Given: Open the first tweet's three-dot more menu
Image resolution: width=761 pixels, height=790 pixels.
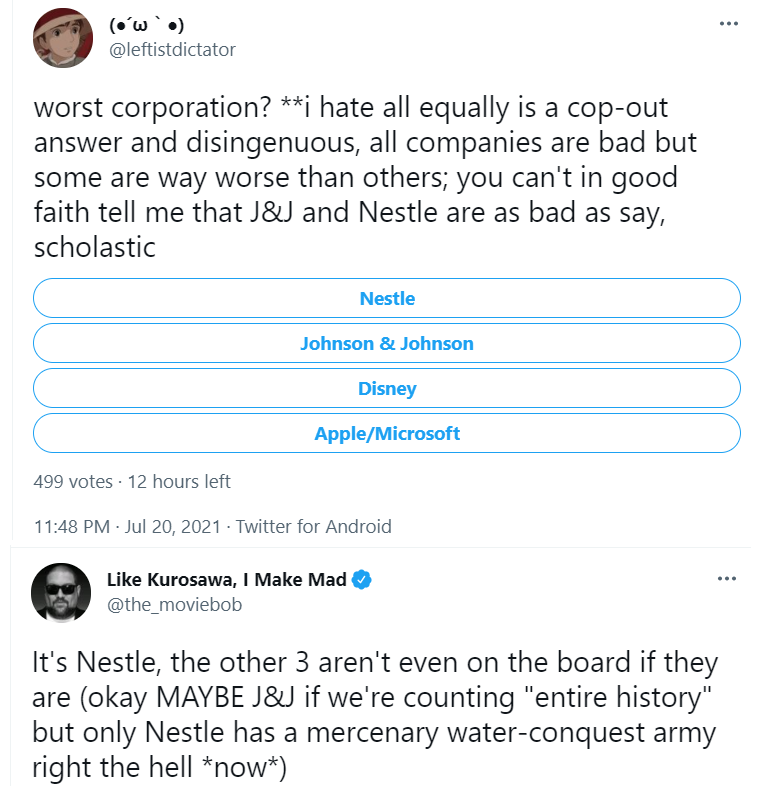Looking at the screenshot, I should click(728, 24).
